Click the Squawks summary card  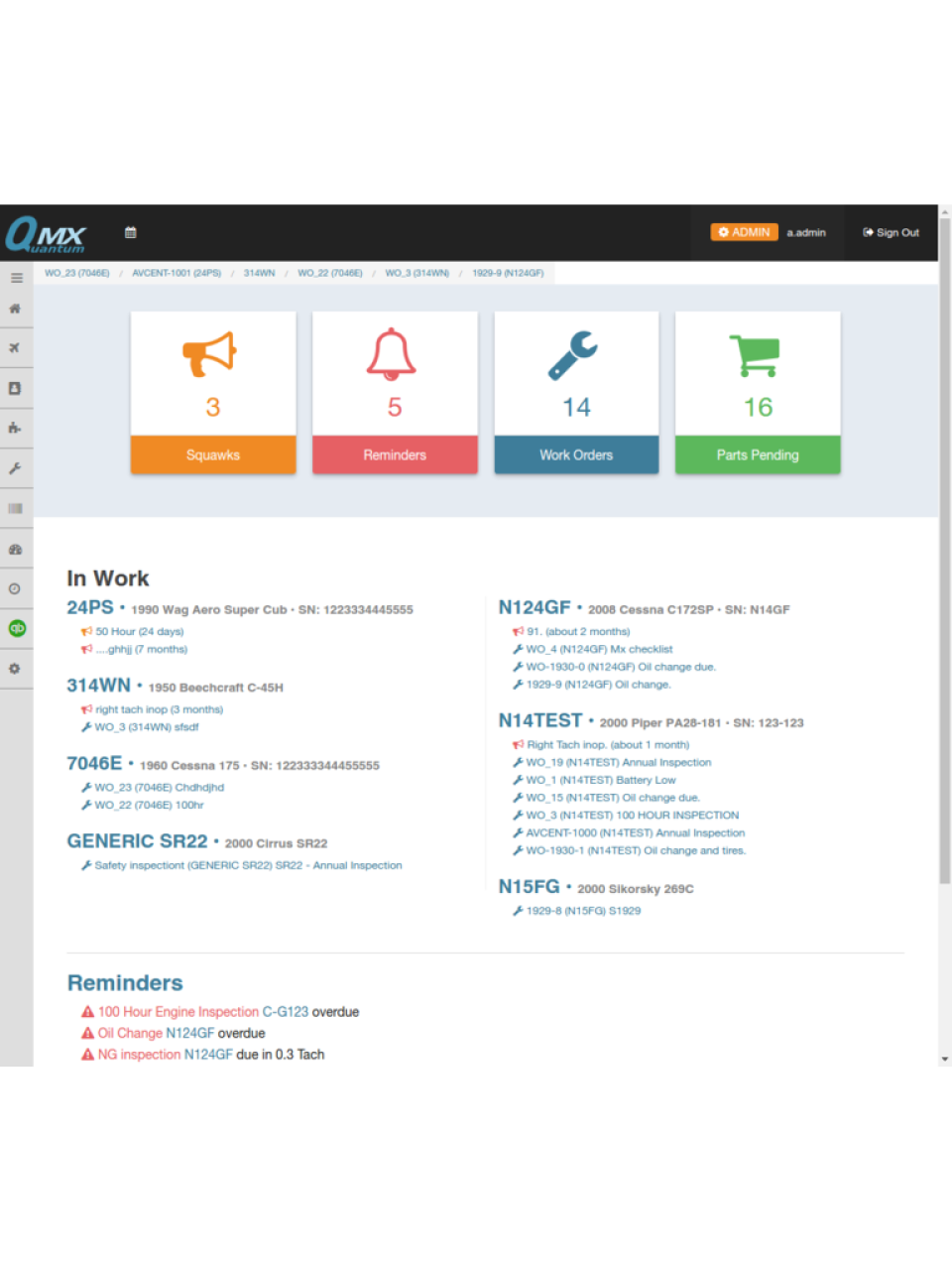coord(212,393)
